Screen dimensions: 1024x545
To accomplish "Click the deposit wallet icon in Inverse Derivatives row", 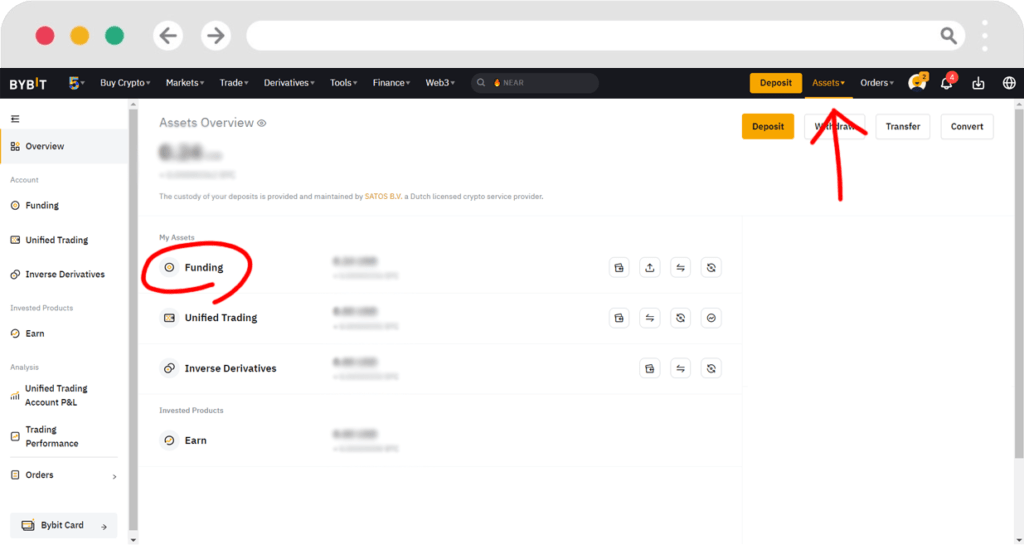I will pos(650,369).
